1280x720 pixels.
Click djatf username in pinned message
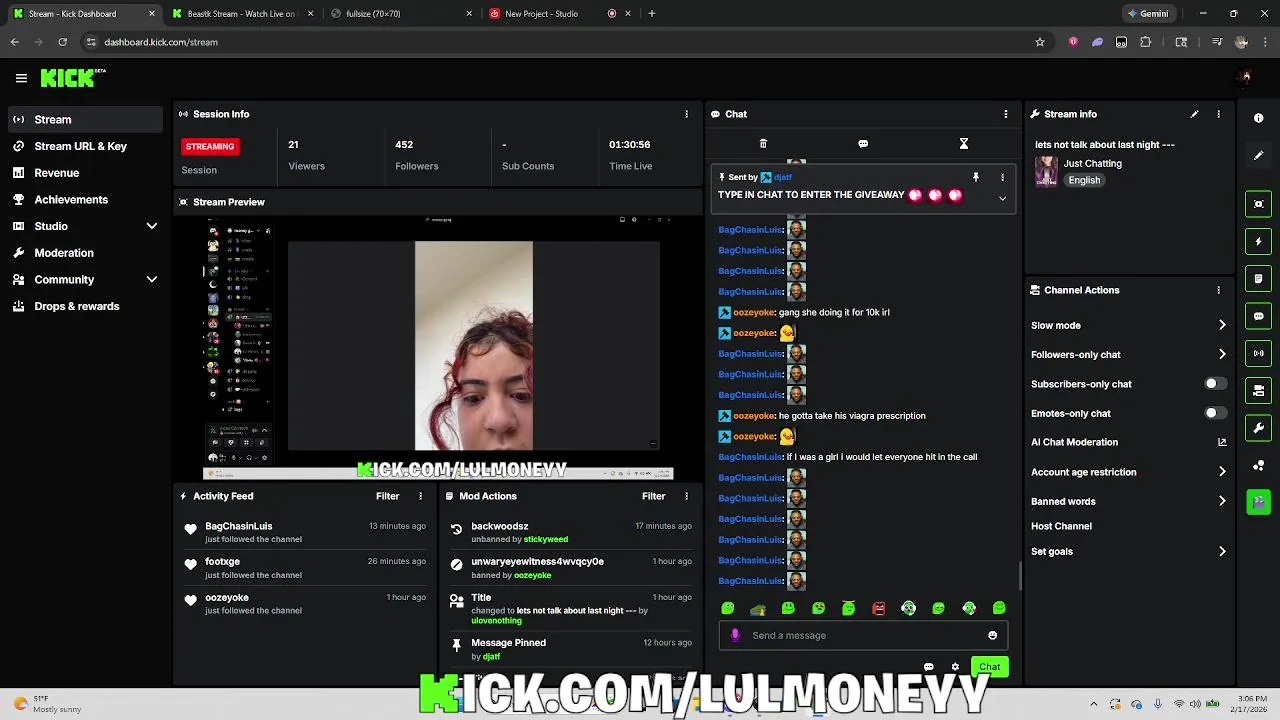coord(782,177)
